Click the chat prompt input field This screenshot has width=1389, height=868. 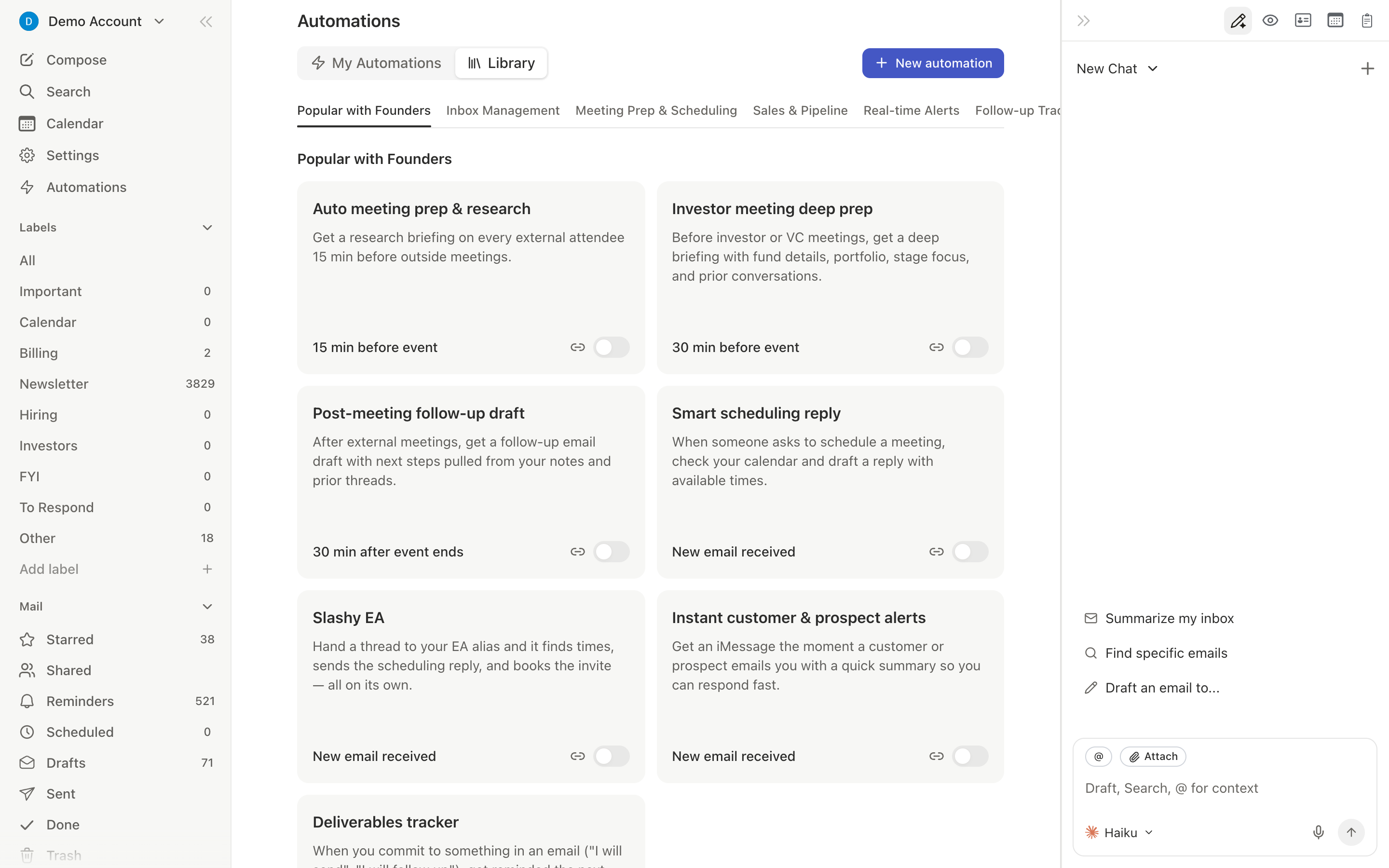click(x=1224, y=788)
